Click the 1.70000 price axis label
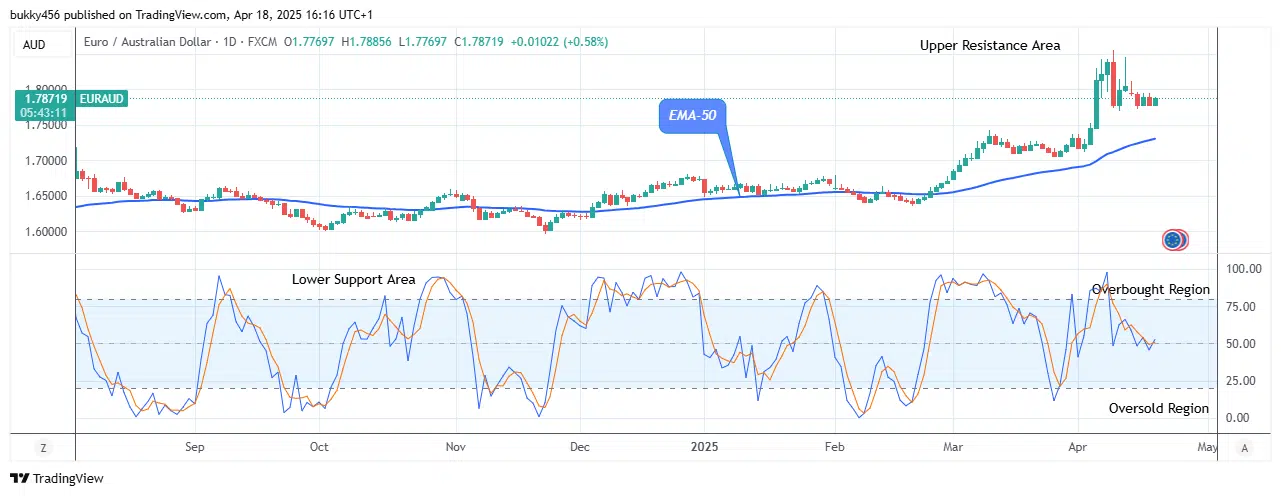The width and height of the screenshot is (1281, 496). click(x=44, y=160)
